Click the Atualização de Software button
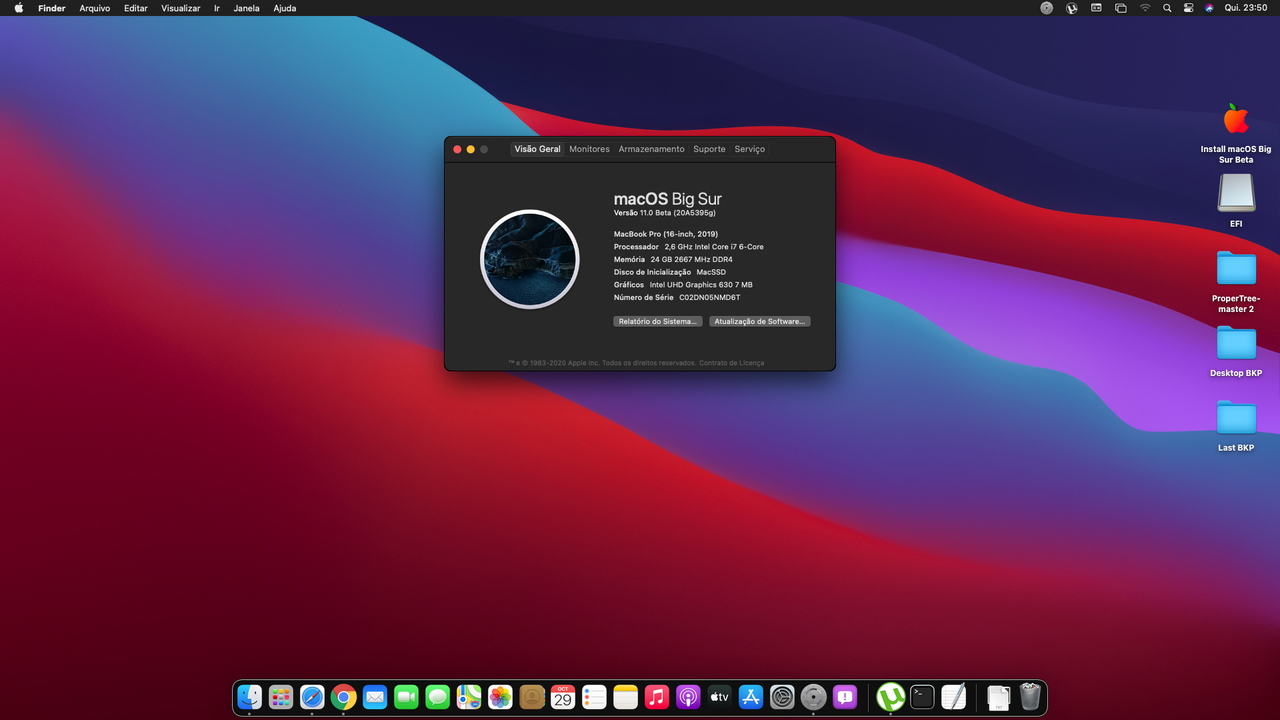This screenshot has height=720, width=1280. [760, 321]
